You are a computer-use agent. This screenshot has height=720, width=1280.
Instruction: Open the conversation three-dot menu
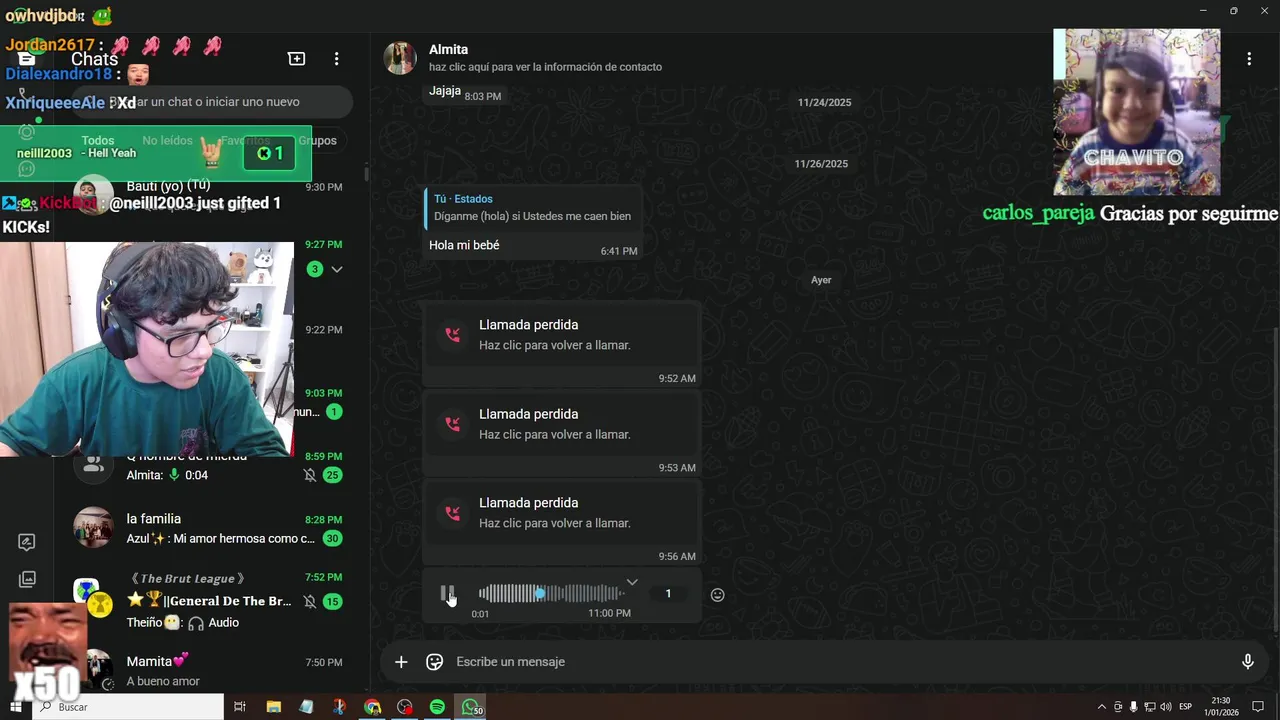click(x=1249, y=59)
